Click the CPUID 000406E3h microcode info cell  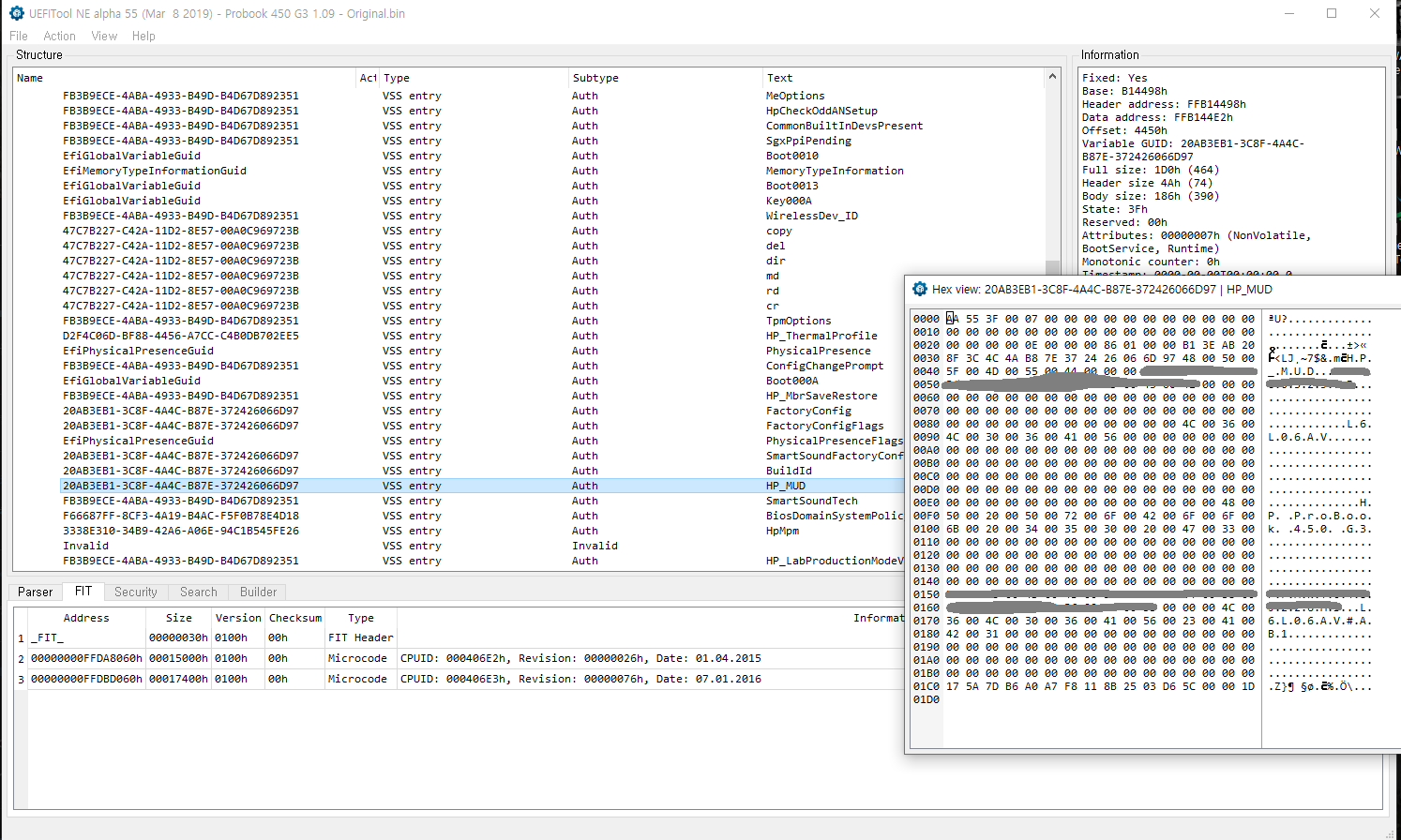(651, 679)
